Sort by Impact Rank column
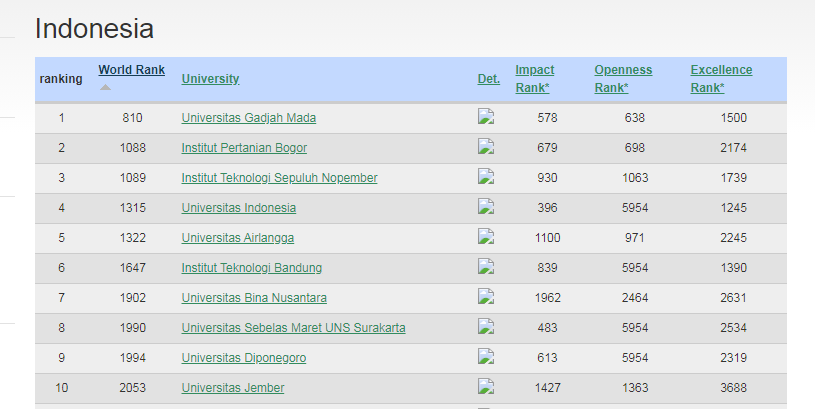Viewport: 815px width, 409px height. point(534,78)
